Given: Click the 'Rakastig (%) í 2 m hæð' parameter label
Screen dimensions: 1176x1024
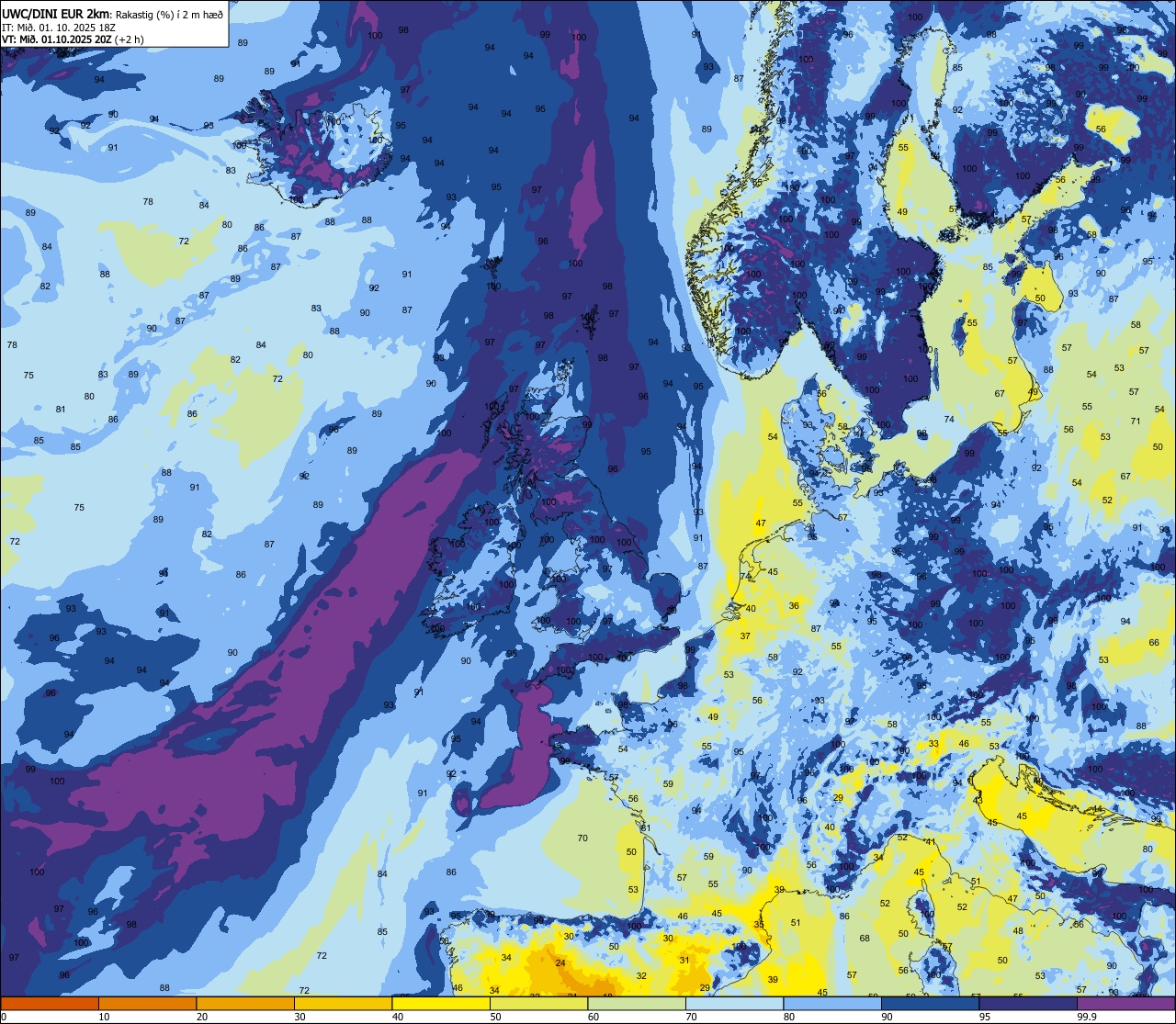Looking at the screenshot, I should pyautogui.click(x=168, y=14).
